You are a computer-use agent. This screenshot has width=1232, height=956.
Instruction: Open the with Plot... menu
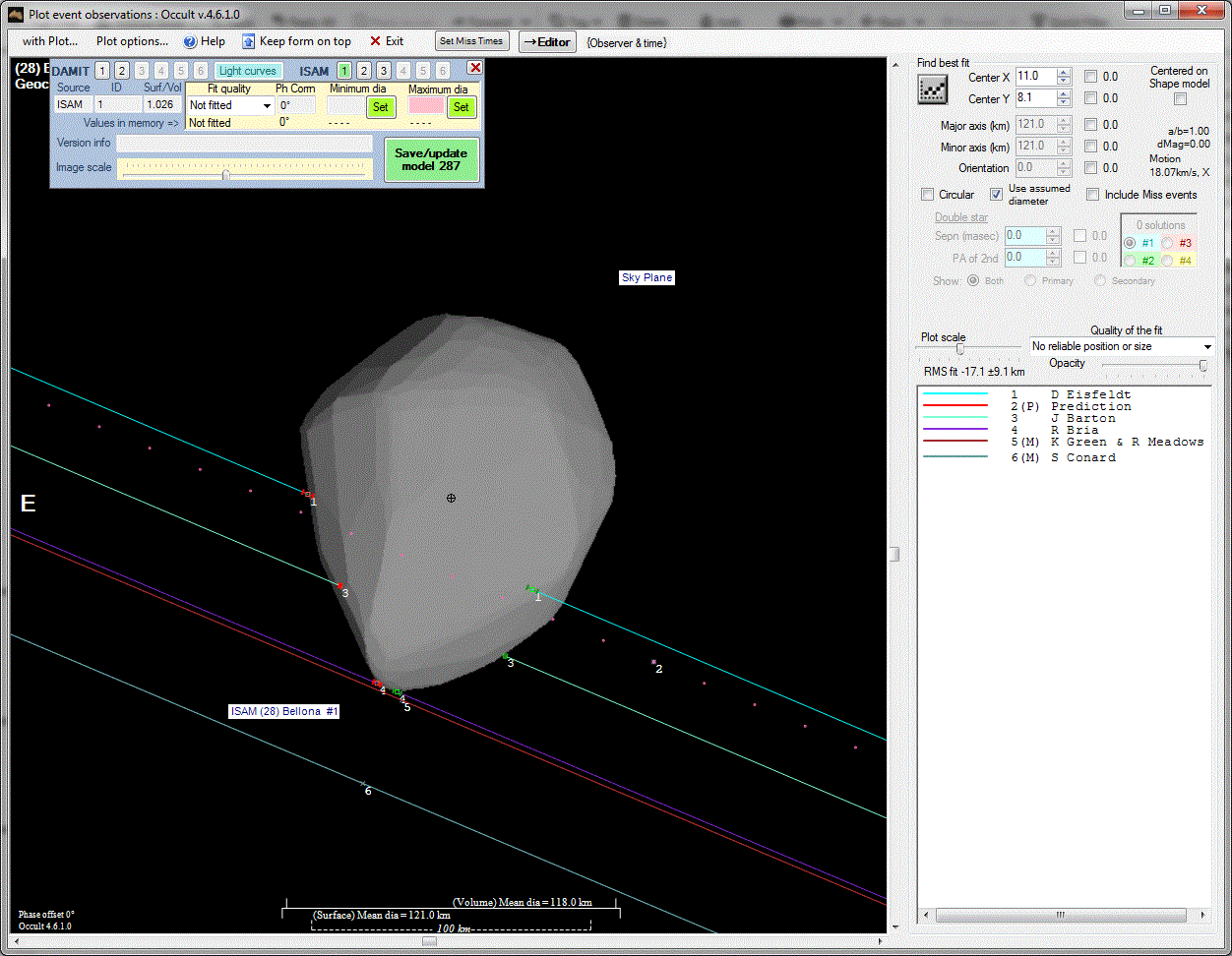point(49,41)
